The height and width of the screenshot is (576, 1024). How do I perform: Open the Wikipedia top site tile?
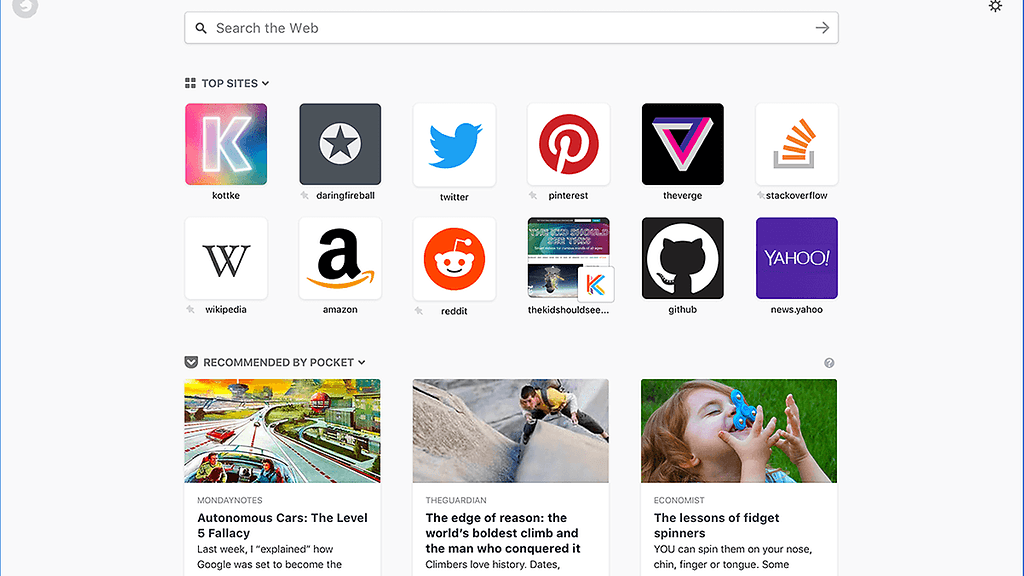tap(226, 258)
